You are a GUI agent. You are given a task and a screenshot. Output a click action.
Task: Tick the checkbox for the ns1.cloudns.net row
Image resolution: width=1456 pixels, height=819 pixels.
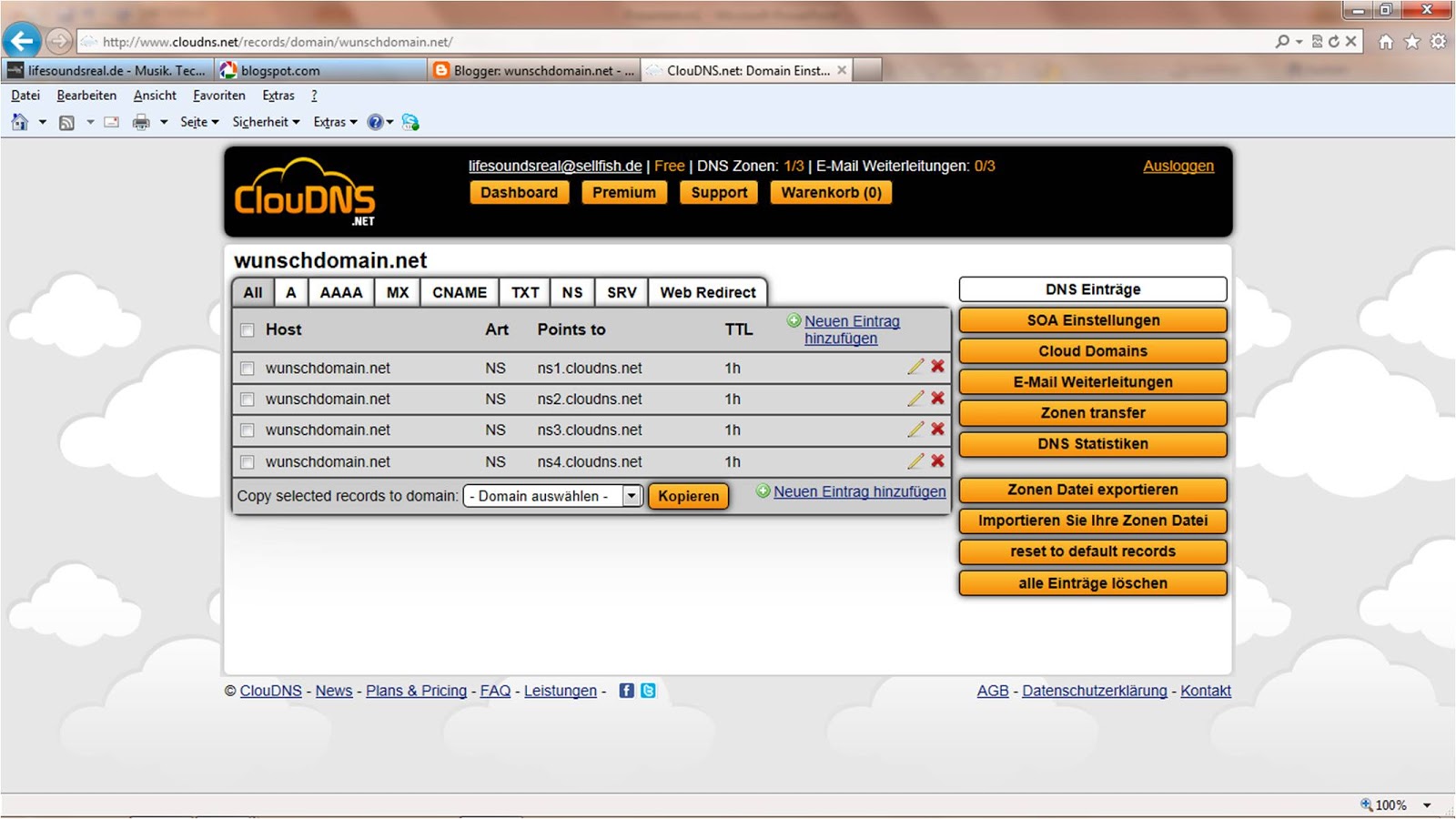click(x=247, y=369)
